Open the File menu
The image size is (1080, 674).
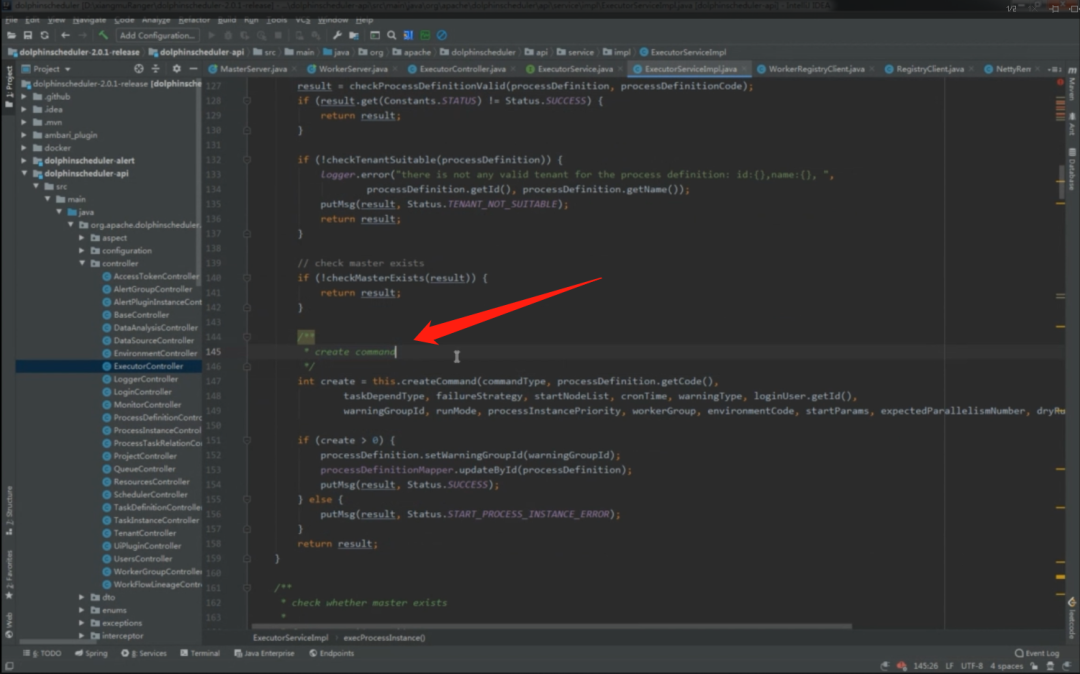coord(11,20)
